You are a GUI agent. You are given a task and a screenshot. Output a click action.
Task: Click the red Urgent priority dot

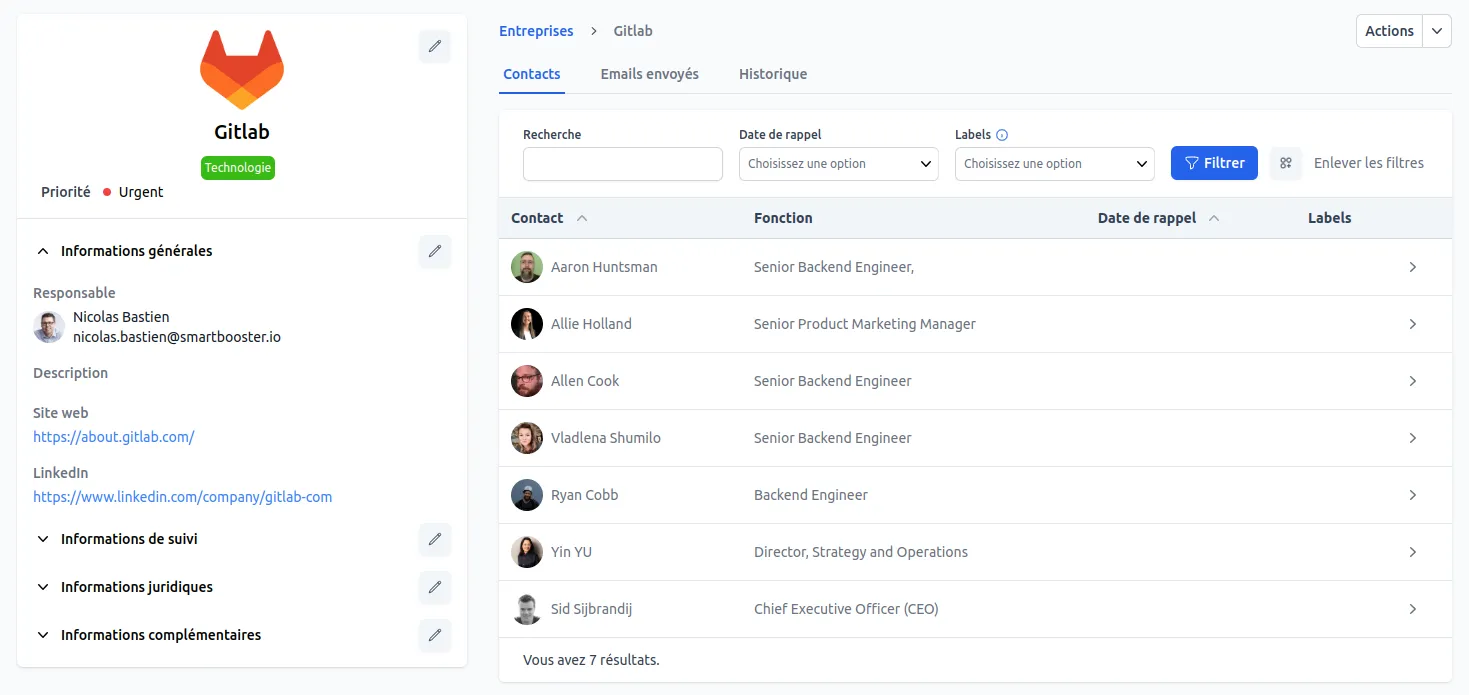coord(108,191)
